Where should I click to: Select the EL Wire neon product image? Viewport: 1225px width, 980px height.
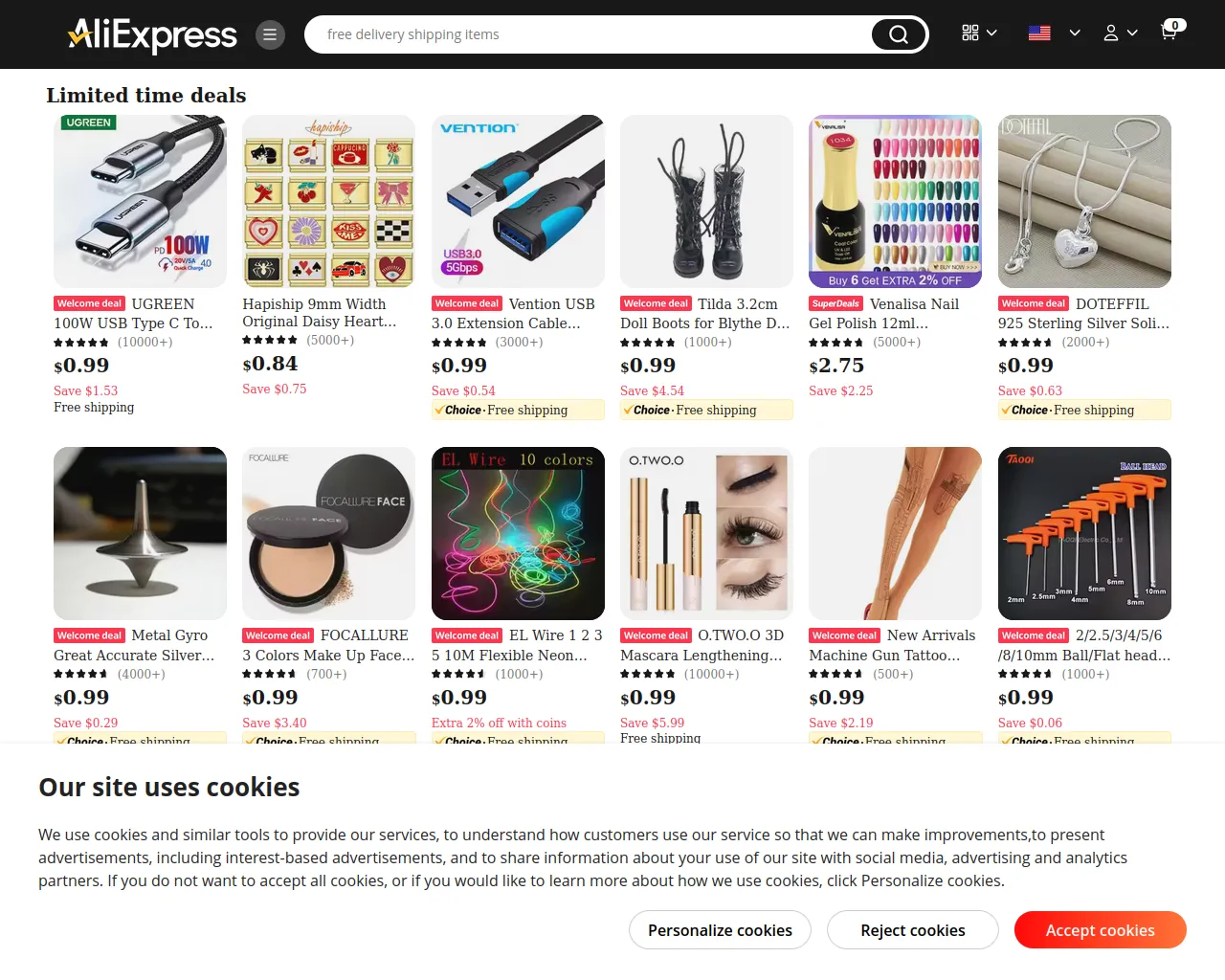(518, 533)
